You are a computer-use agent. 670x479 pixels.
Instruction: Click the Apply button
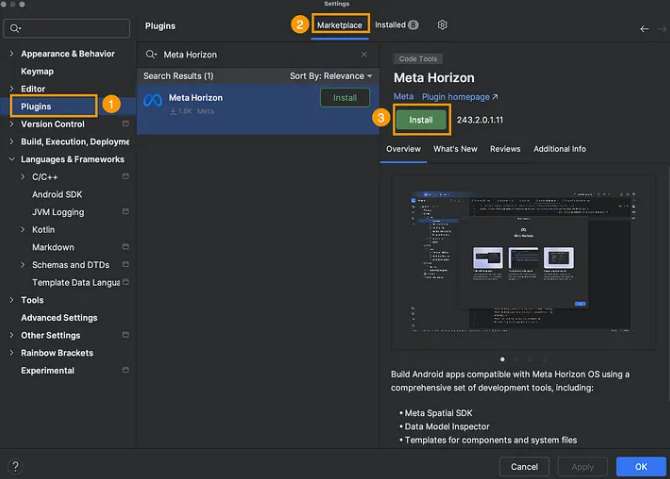pos(582,467)
